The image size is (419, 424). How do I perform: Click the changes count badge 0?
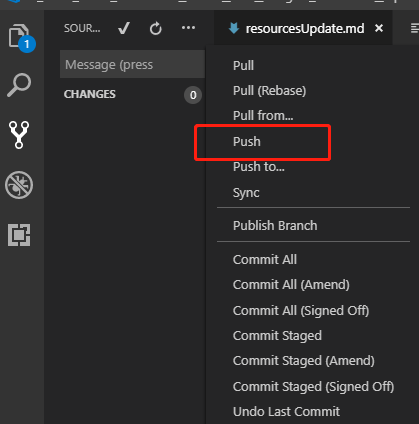pyautogui.click(x=193, y=95)
